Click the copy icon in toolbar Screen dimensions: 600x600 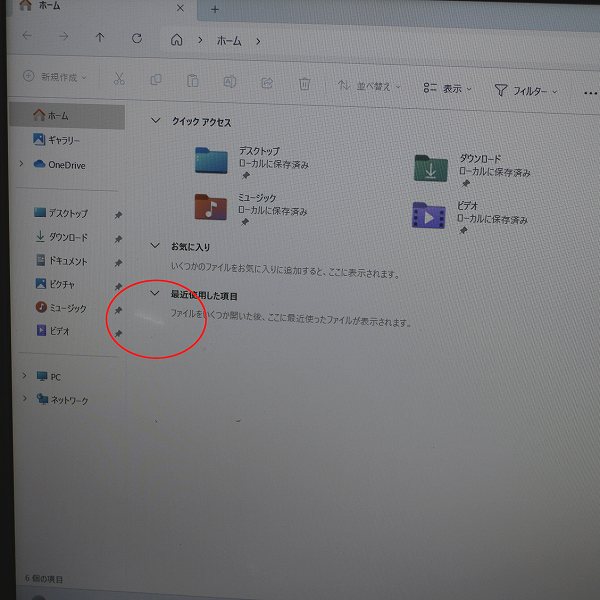click(x=155, y=80)
